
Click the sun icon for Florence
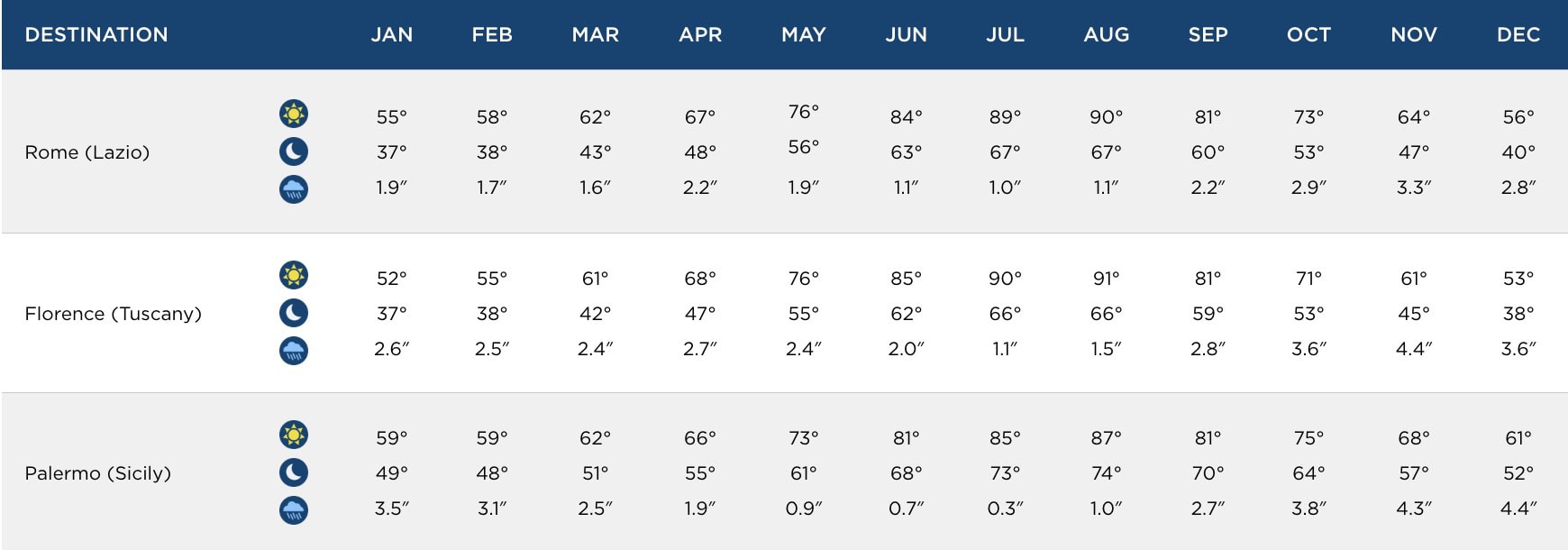(x=294, y=275)
